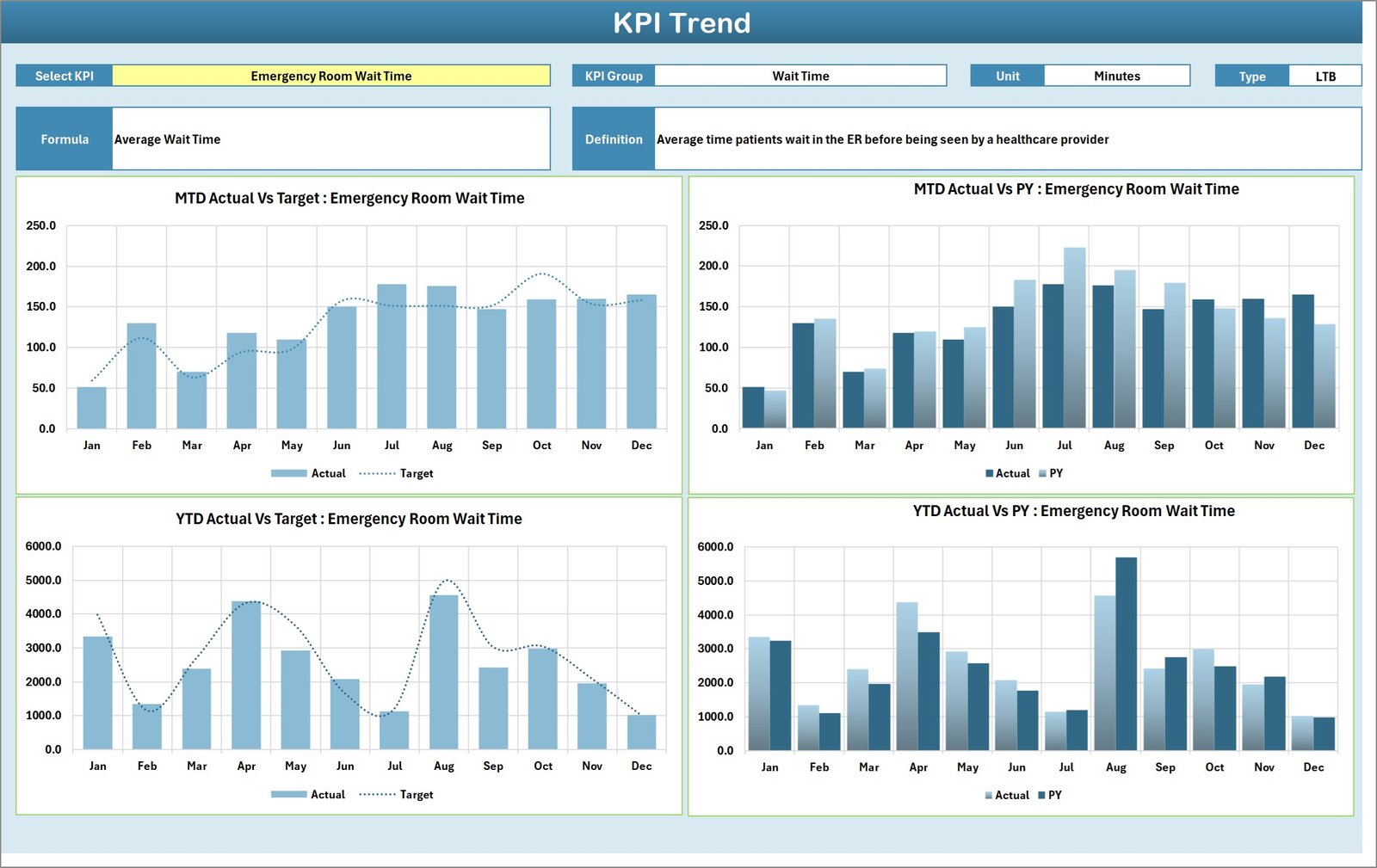Image resolution: width=1377 pixels, height=868 pixels.
Task: Select the Type field showing LTB
Action: coord(1325,76)
